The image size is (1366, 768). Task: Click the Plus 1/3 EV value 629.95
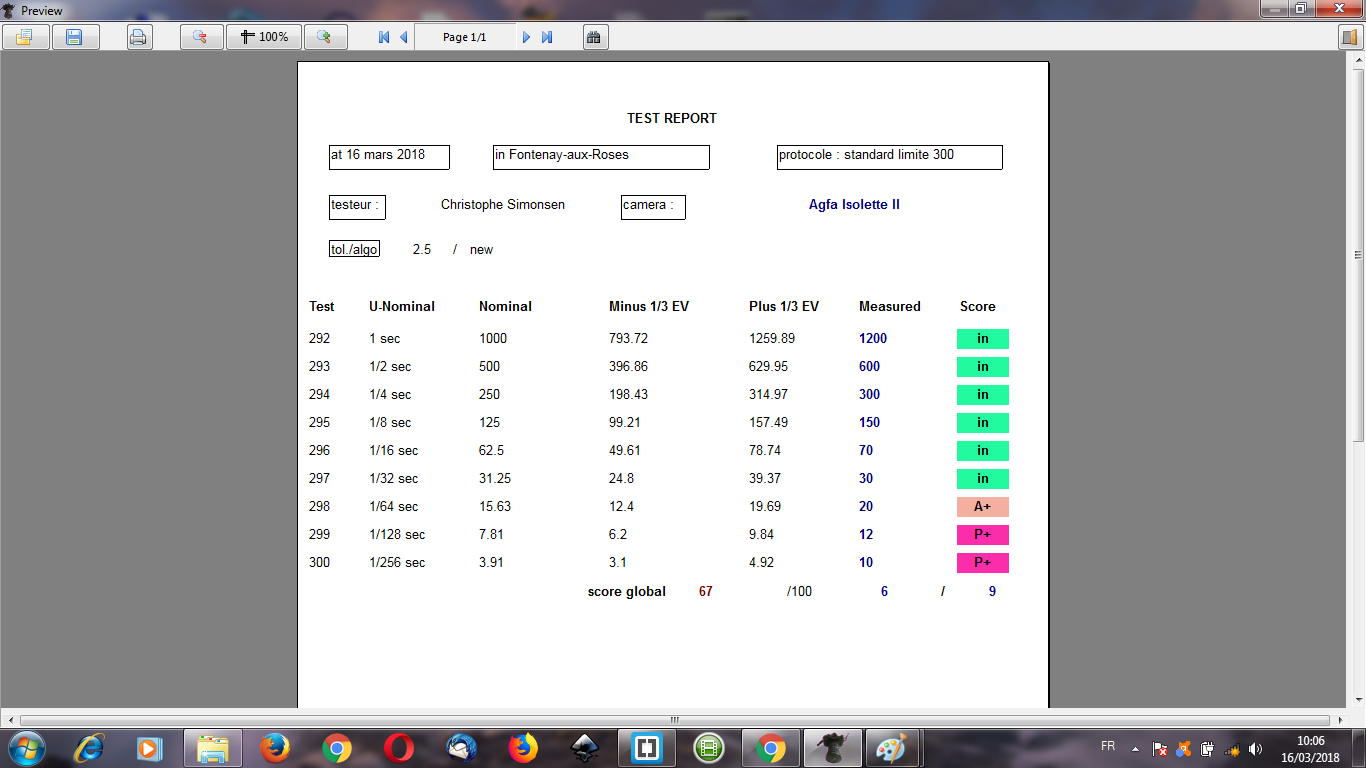[x=769, y=367]
